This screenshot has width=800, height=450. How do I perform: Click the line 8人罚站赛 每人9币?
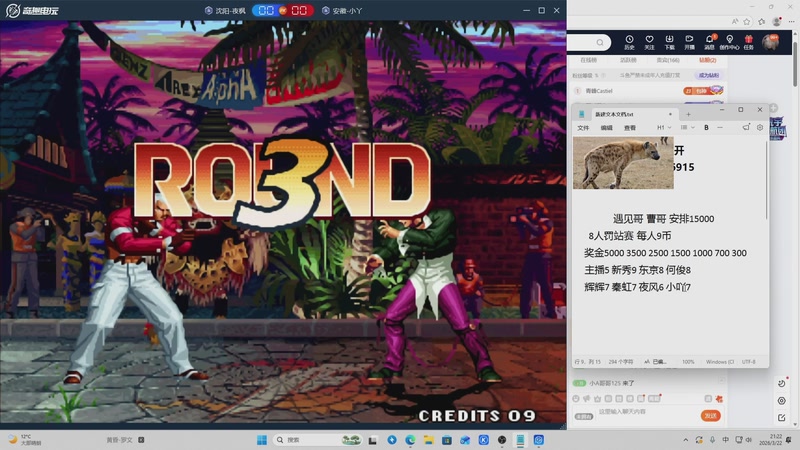click(630, 236)
